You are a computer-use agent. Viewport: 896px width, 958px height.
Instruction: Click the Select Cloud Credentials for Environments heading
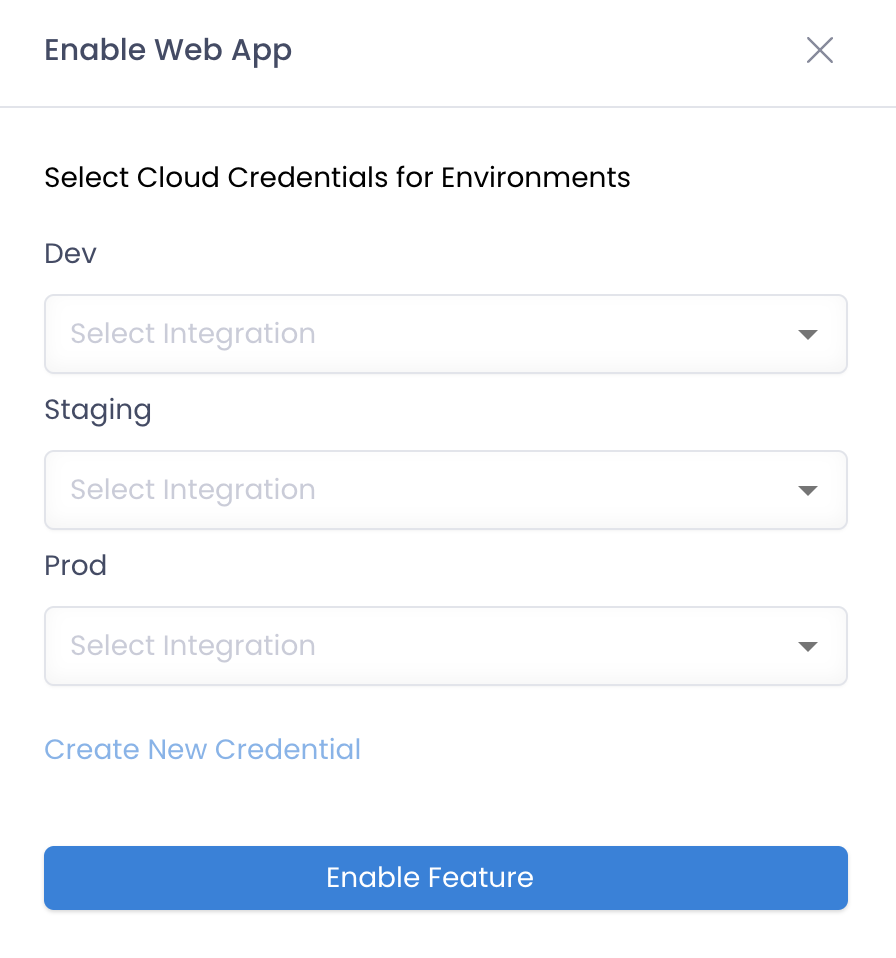coord(337,178)
